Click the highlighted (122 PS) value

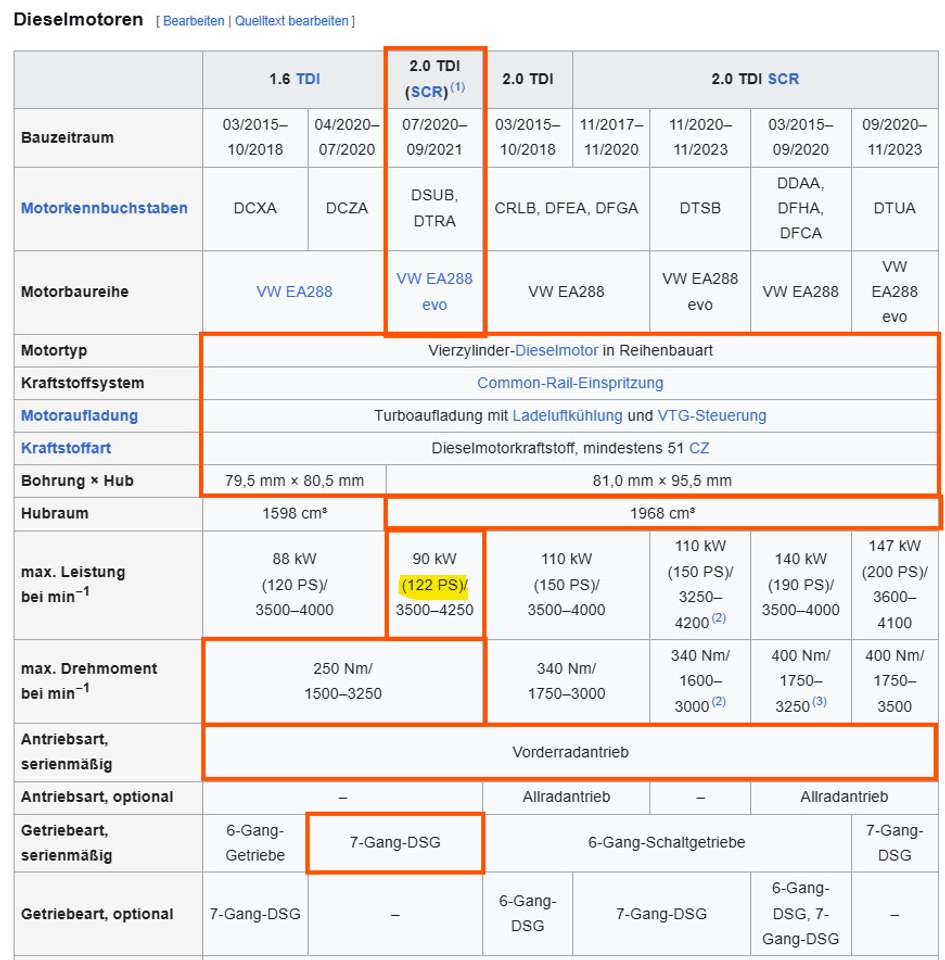434,585
